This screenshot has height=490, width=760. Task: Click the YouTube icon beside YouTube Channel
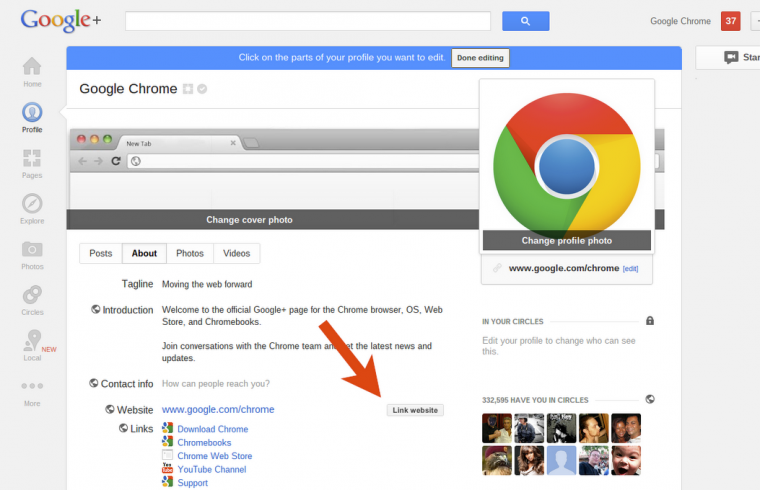coord(167,468)
